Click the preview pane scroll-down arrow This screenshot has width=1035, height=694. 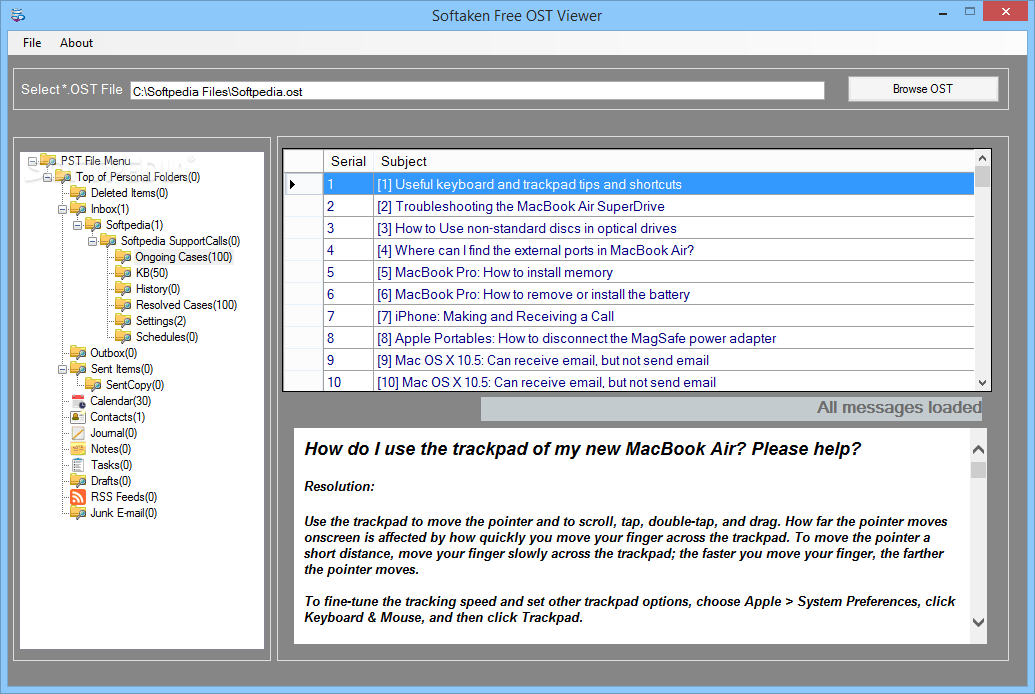pyautogui.click(x=979, y=622)
